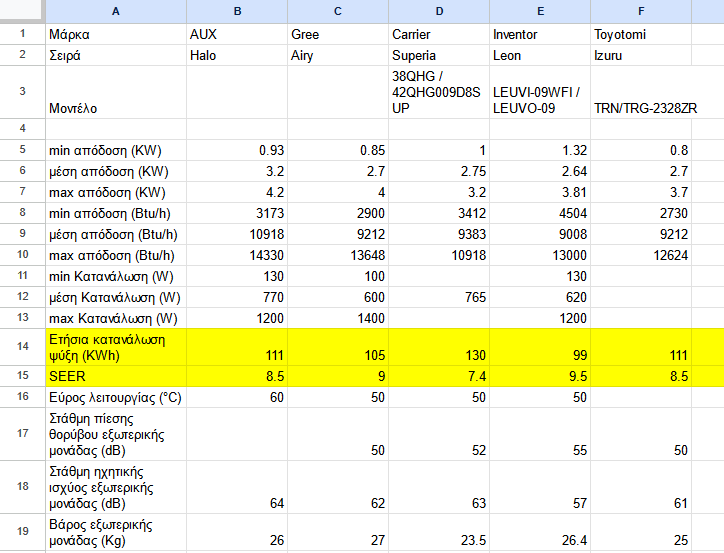Click the value 12624 cell

641,255
